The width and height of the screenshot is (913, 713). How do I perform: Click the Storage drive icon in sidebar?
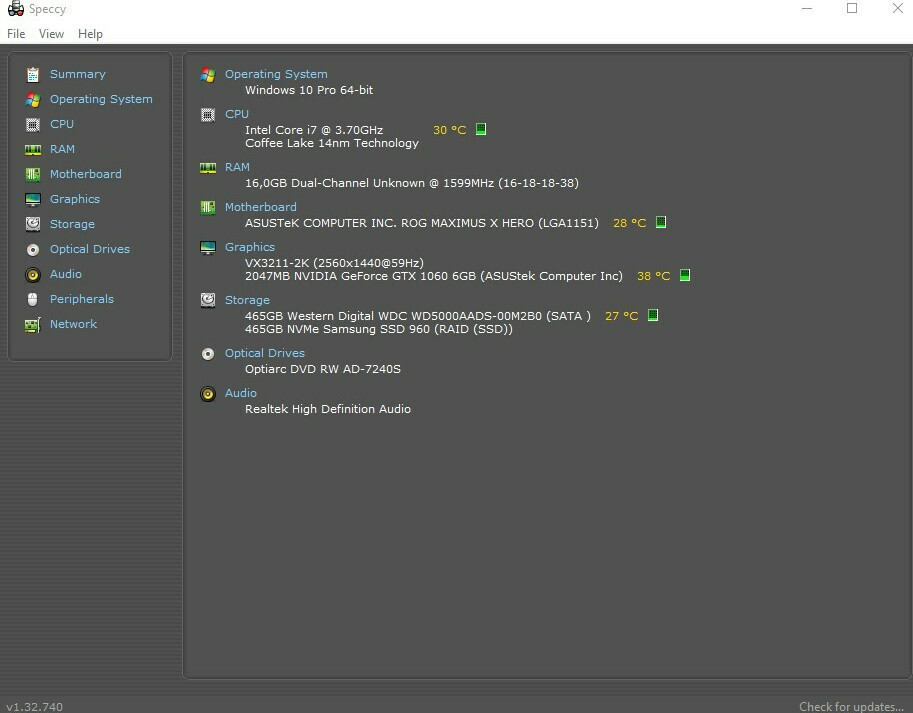(33, 224)
